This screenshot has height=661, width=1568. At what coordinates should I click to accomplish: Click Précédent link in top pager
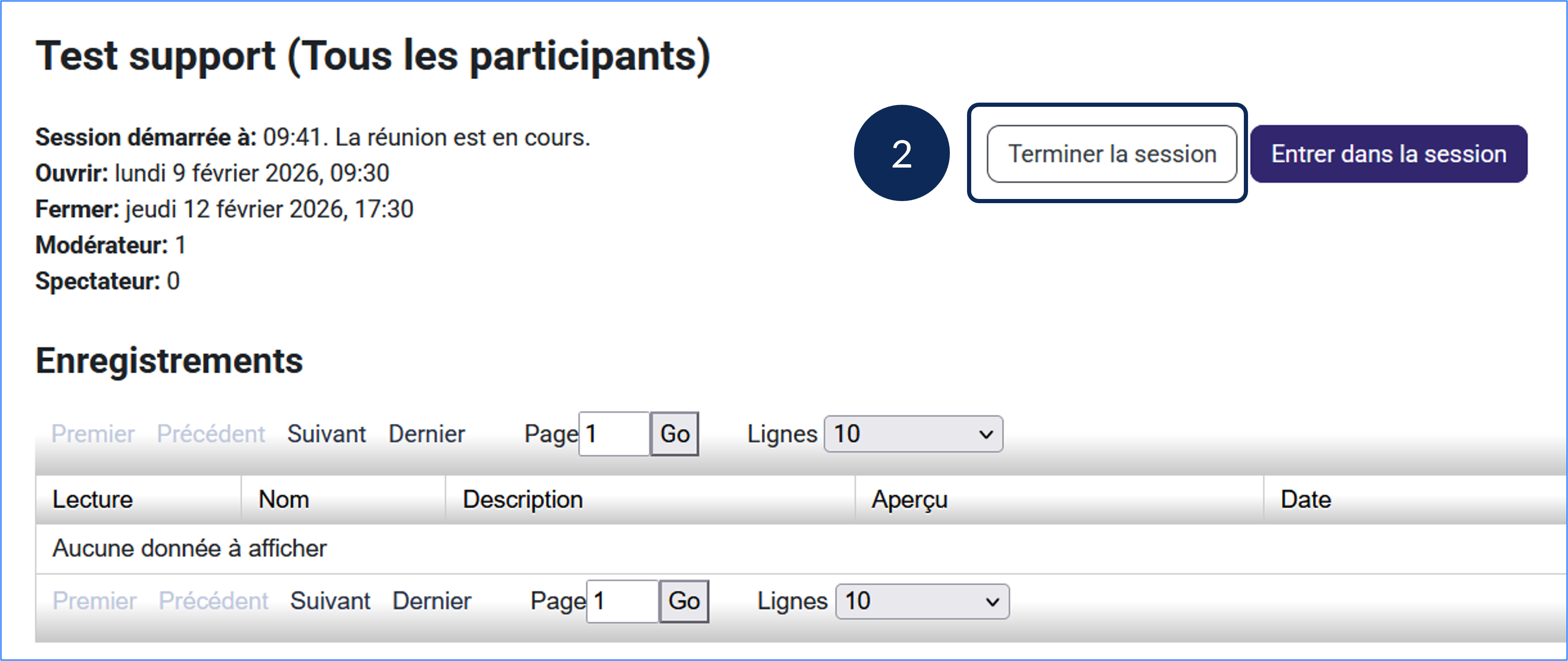(211, 434)
